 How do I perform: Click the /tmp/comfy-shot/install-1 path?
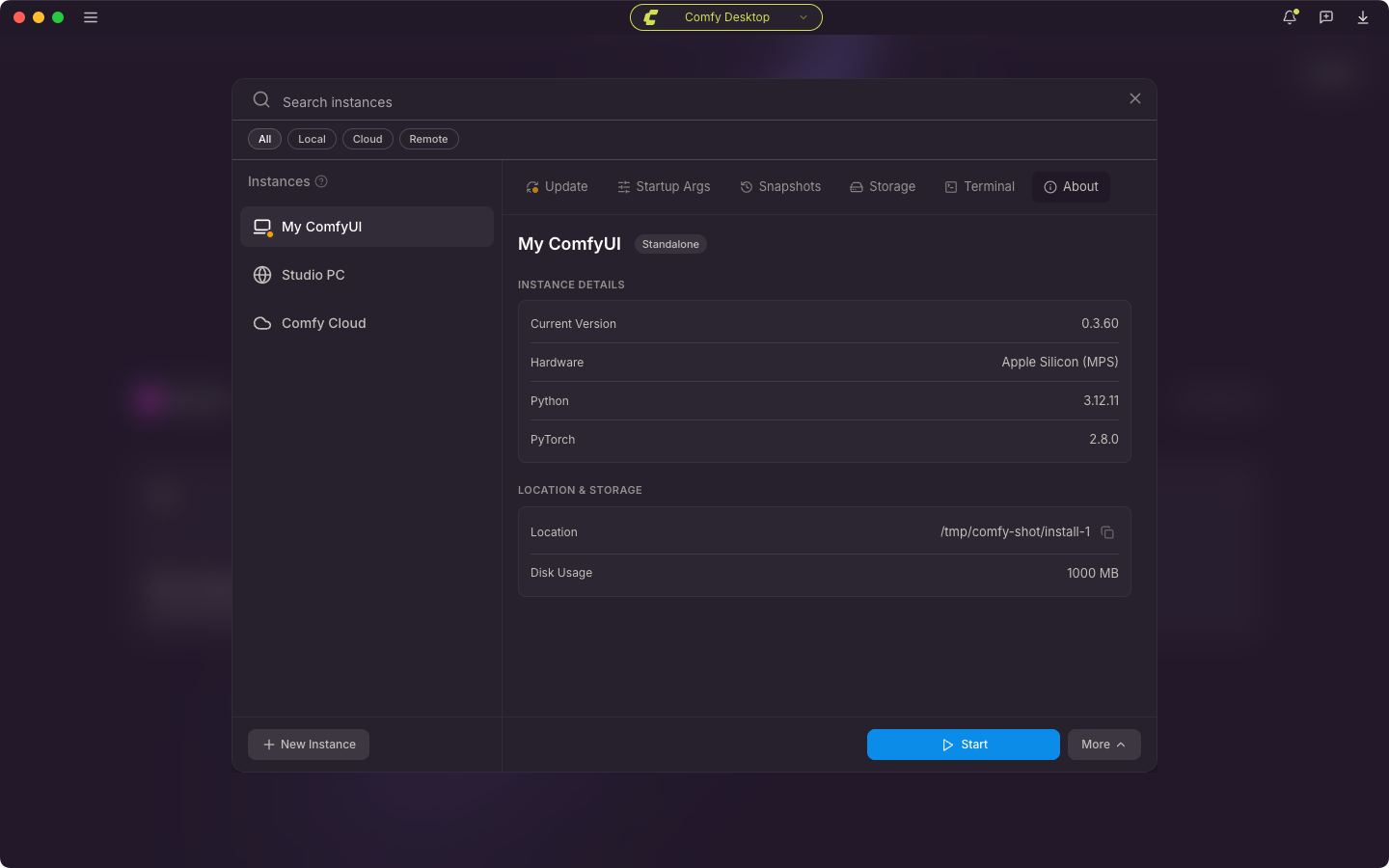pyautogui.click(x=1015, y=532)
